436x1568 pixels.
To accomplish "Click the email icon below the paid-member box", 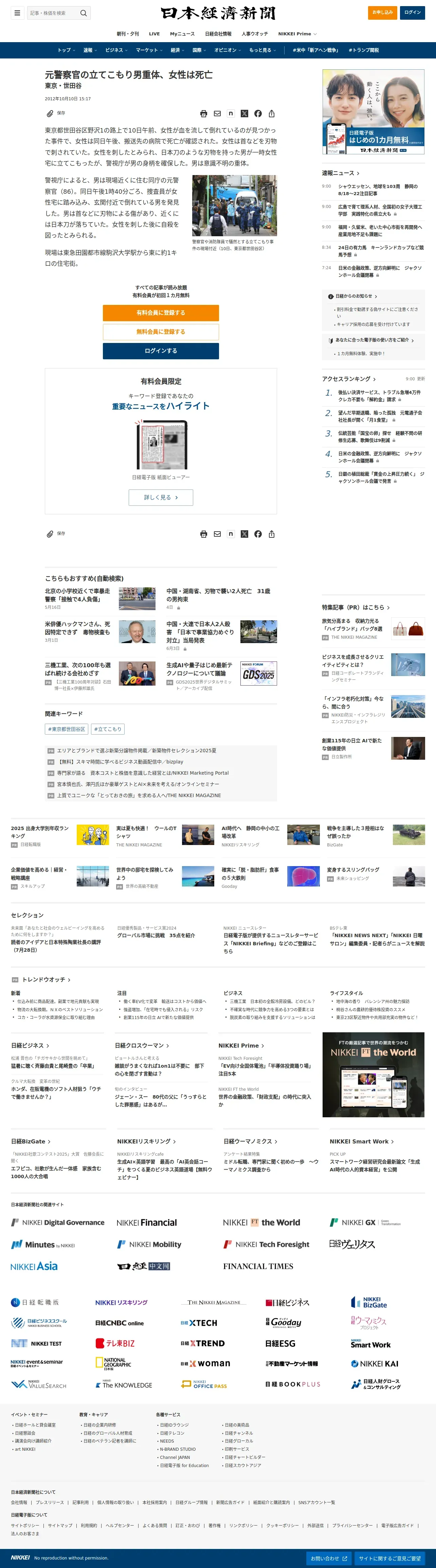I will [x=217, y=534].
